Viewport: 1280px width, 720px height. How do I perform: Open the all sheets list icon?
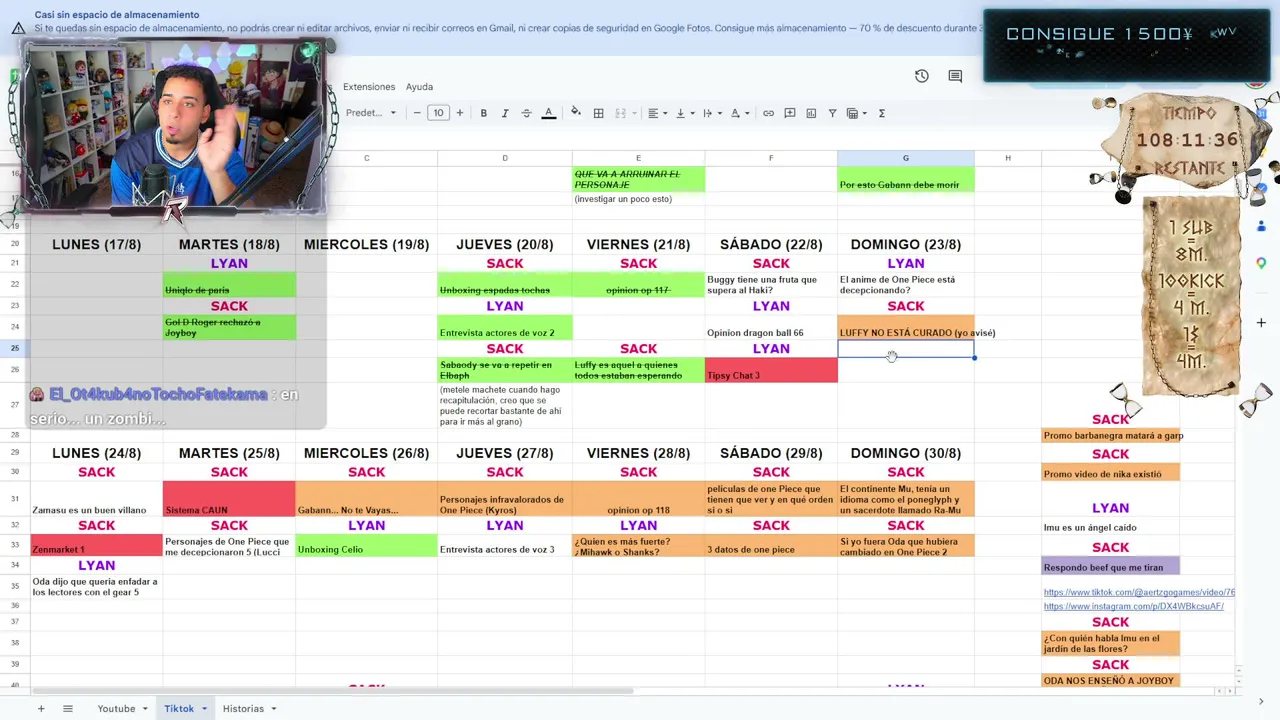[x=68, y=709]
